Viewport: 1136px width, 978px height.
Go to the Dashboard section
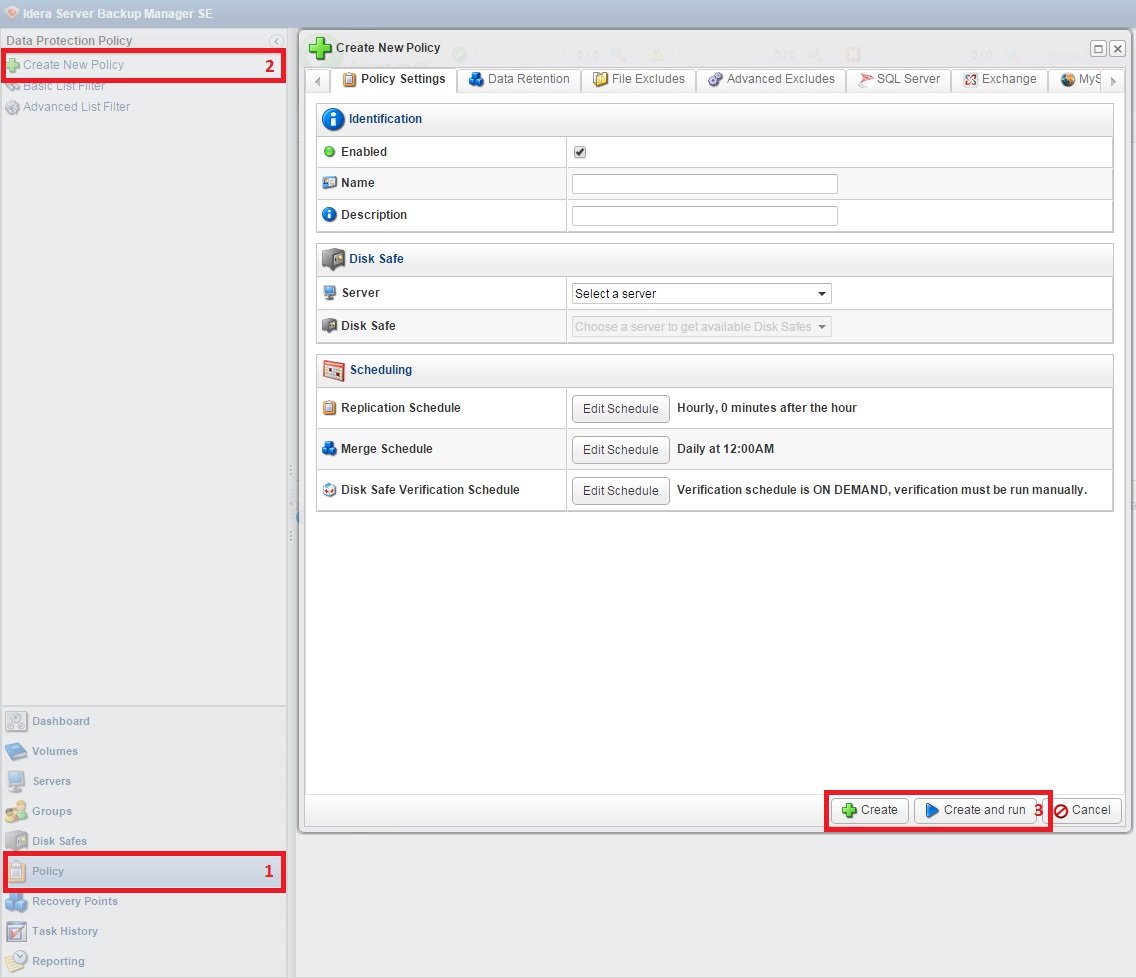click(x=61, y=721)
